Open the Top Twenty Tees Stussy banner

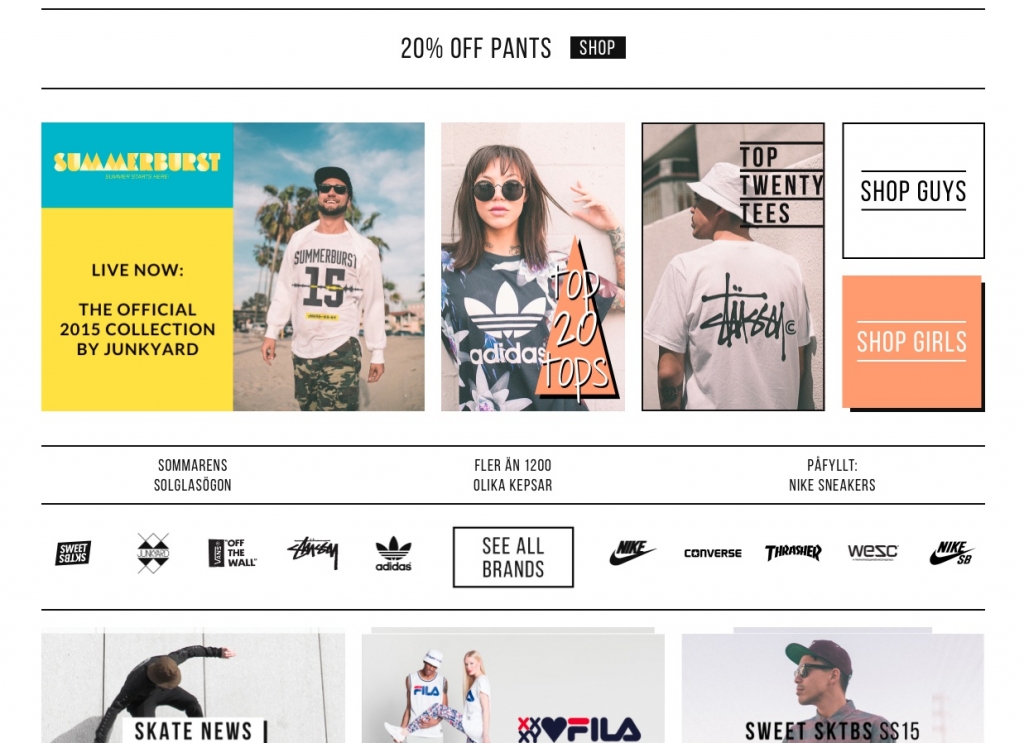point(733,266)
